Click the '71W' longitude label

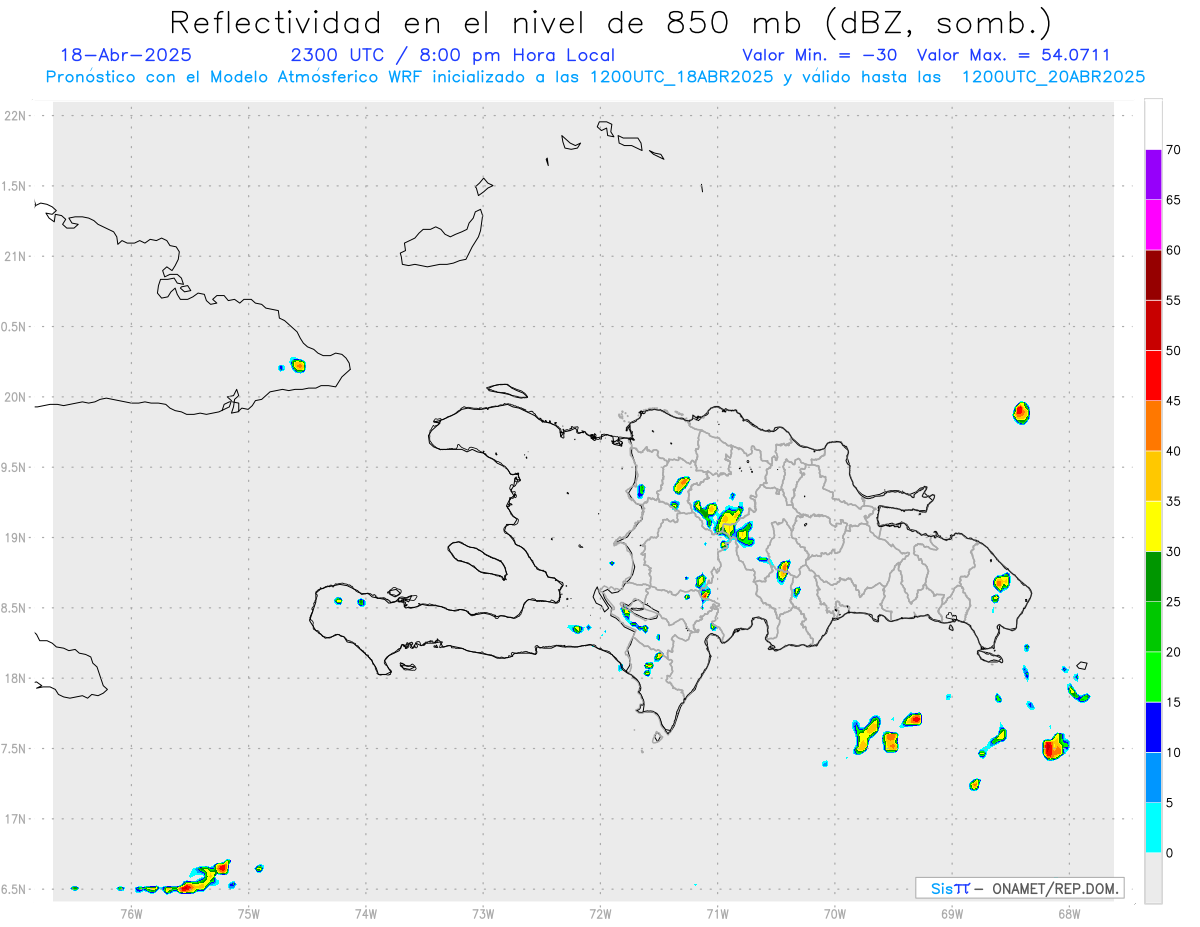[x=717, y=913]
